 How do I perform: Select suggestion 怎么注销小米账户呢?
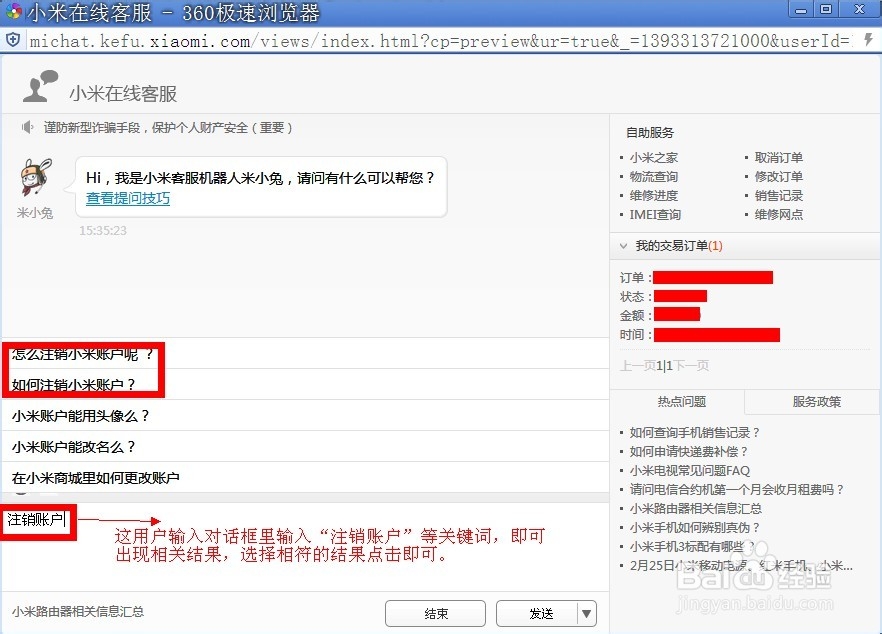(306, 354)
